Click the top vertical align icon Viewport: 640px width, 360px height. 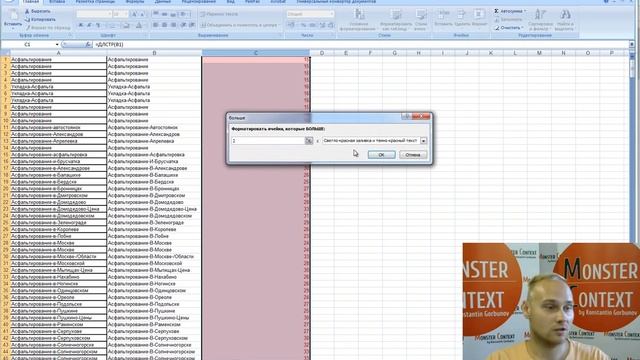pos(156,14)
